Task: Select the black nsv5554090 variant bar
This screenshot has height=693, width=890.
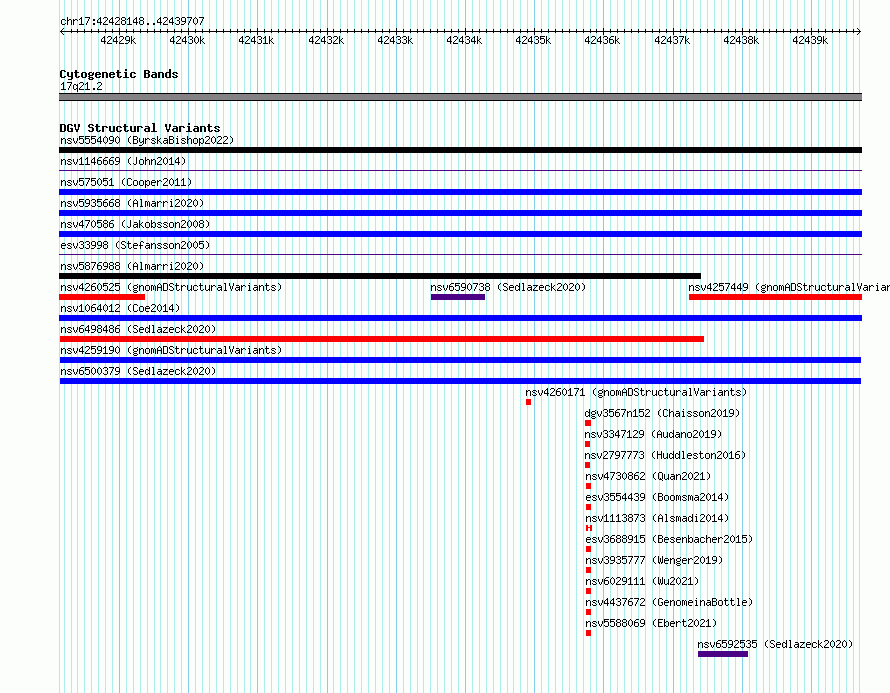Action: (x=460, y=150)
